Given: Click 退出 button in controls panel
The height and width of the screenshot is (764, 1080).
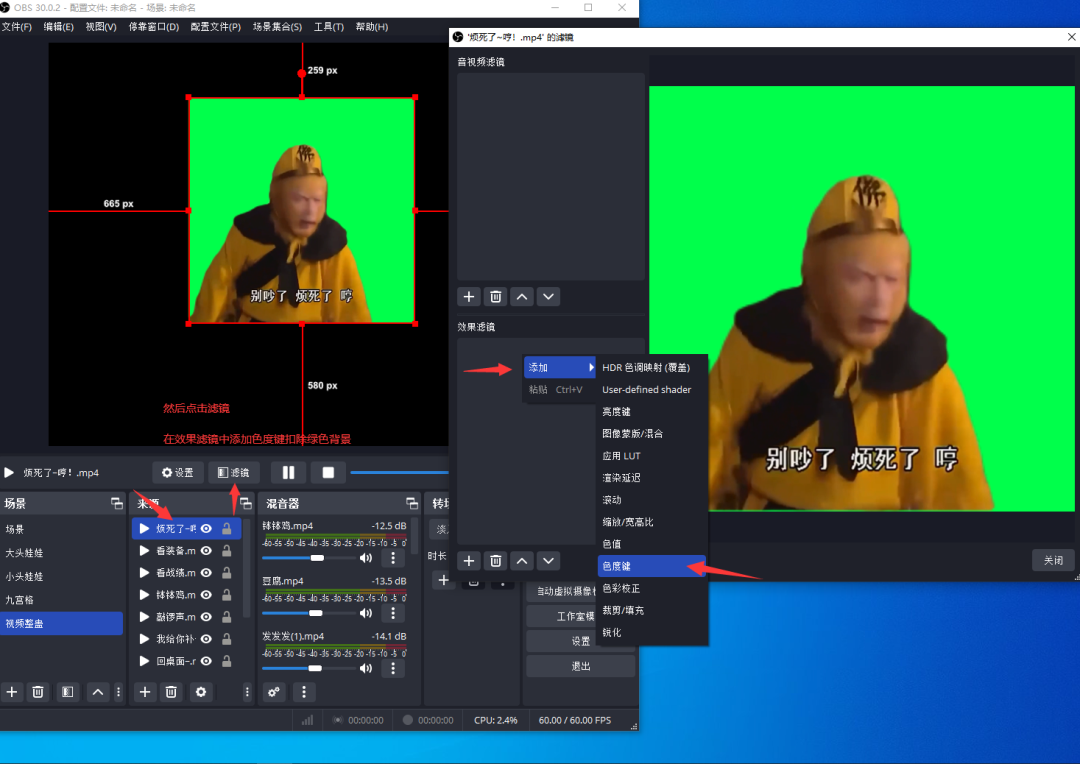Looking at the screenshot, I should 581,666.
